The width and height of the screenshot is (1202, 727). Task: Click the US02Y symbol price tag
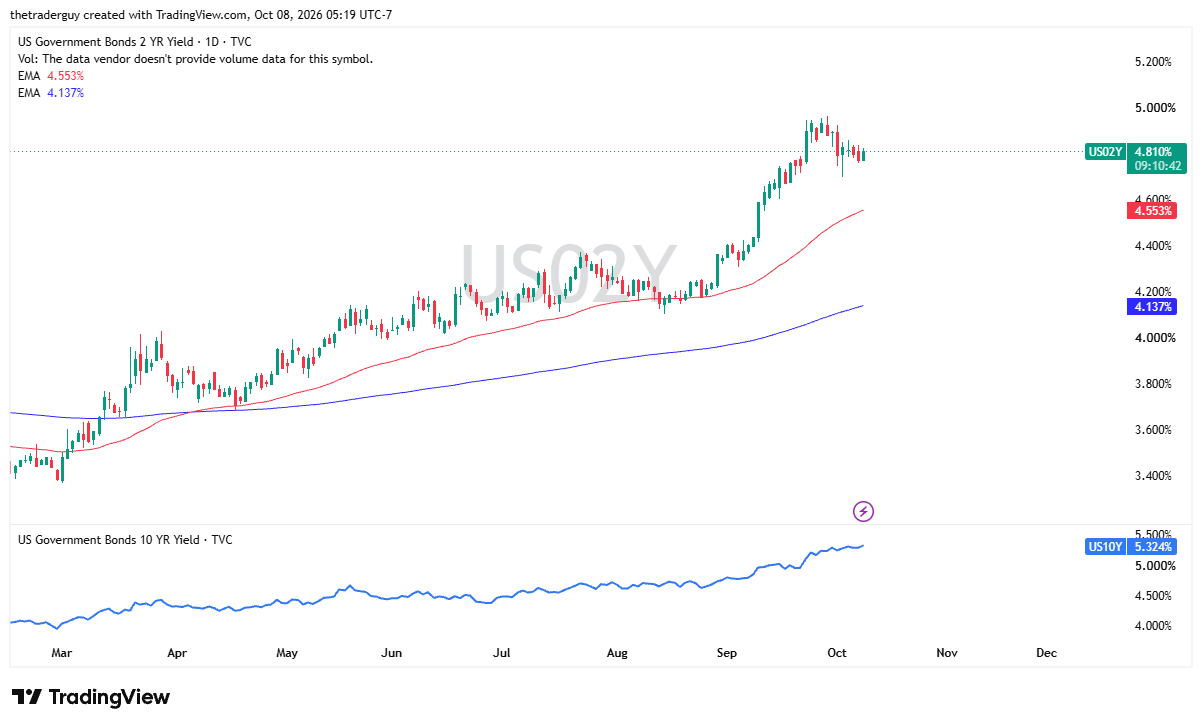[x=1105, y=152]
